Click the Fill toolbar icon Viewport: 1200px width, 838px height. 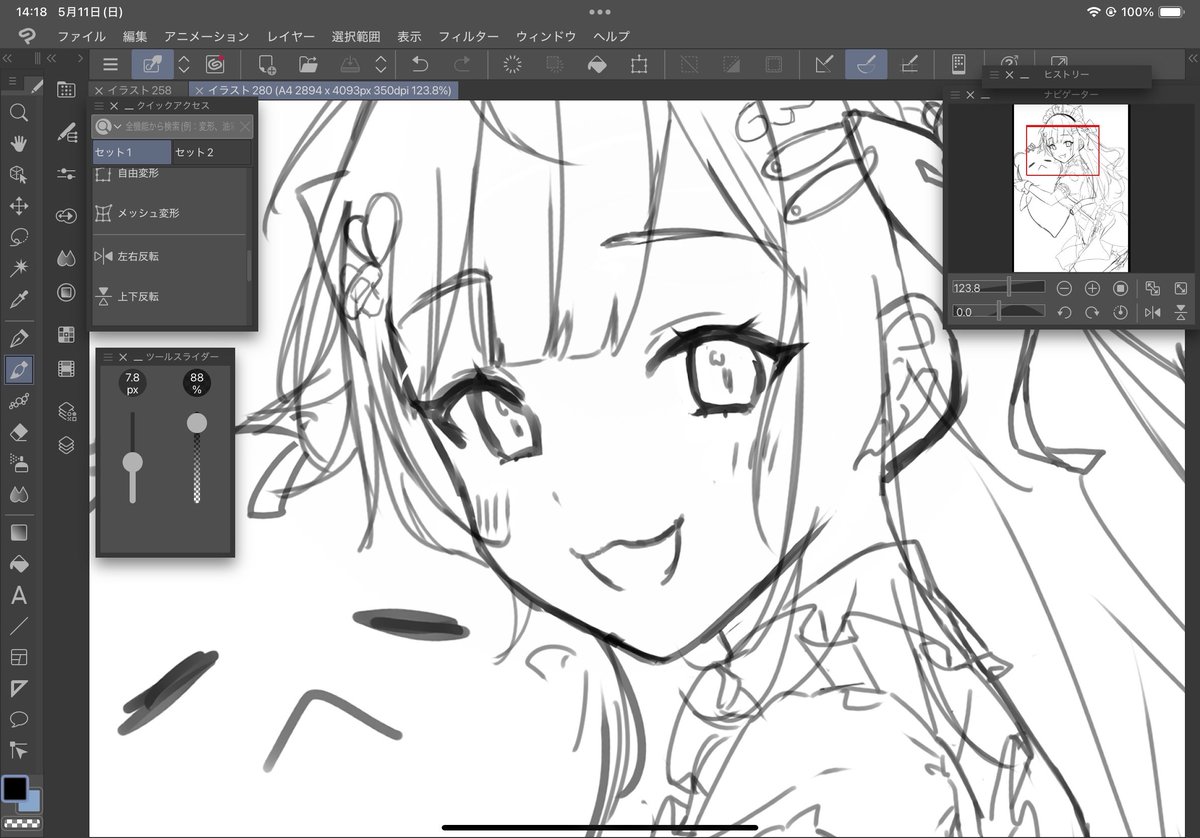pos(596,65)
